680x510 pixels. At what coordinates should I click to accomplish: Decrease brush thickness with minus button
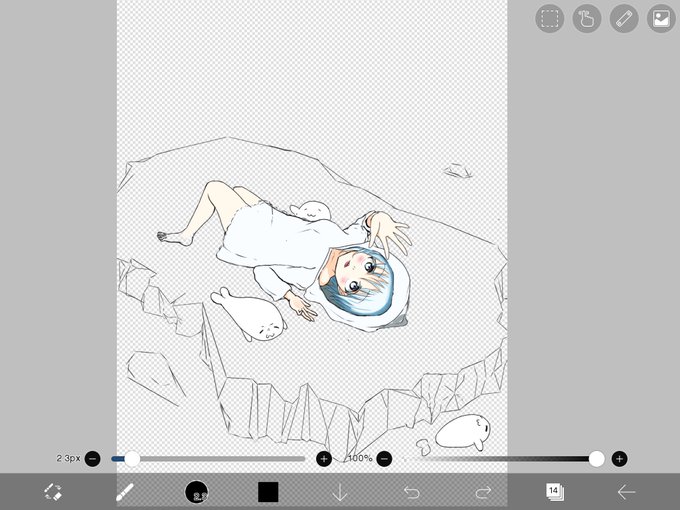coord(92,458)
